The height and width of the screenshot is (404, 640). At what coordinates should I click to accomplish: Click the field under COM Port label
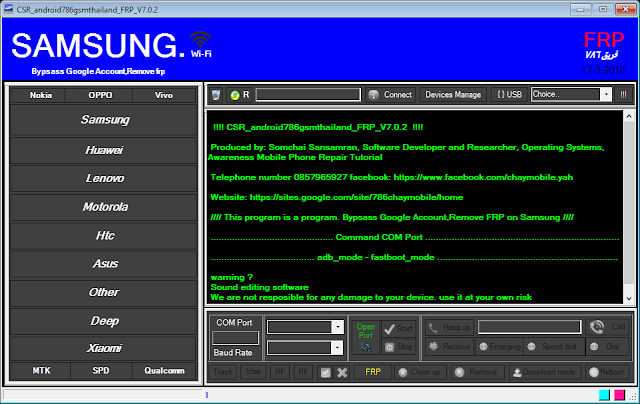pyautogui.click(x=235, y=338)
